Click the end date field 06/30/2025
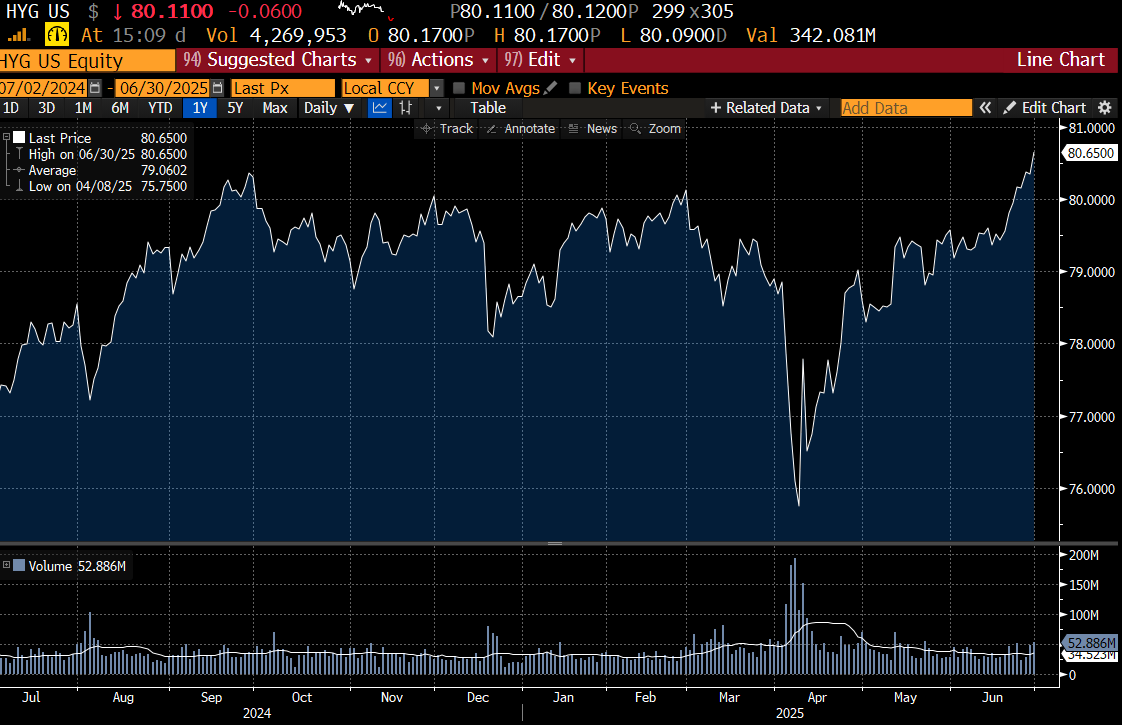The width and height of the screenshot is (1122, 725). (162, 88)
